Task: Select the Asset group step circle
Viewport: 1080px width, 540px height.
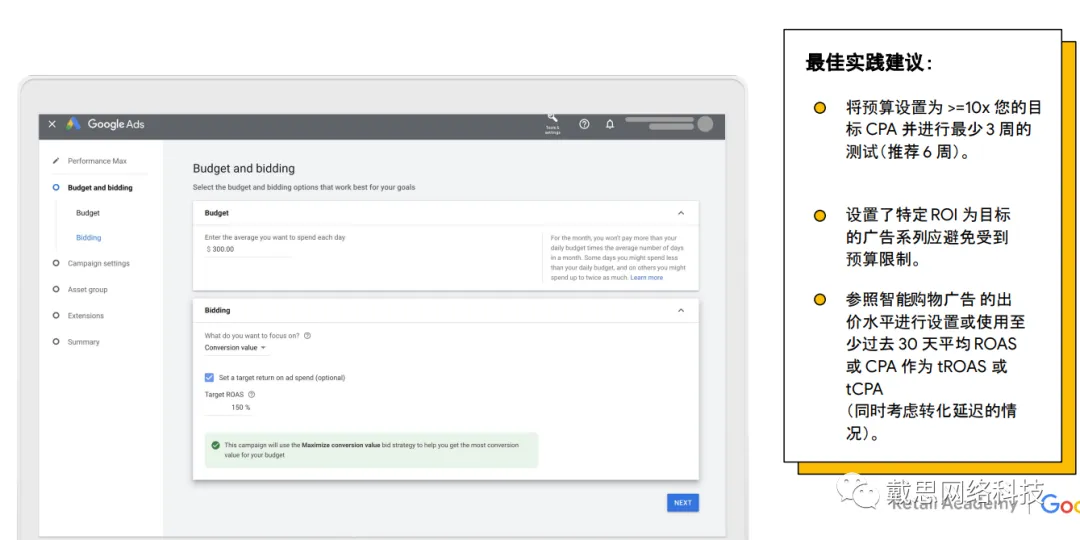Action: pos(56,289)
